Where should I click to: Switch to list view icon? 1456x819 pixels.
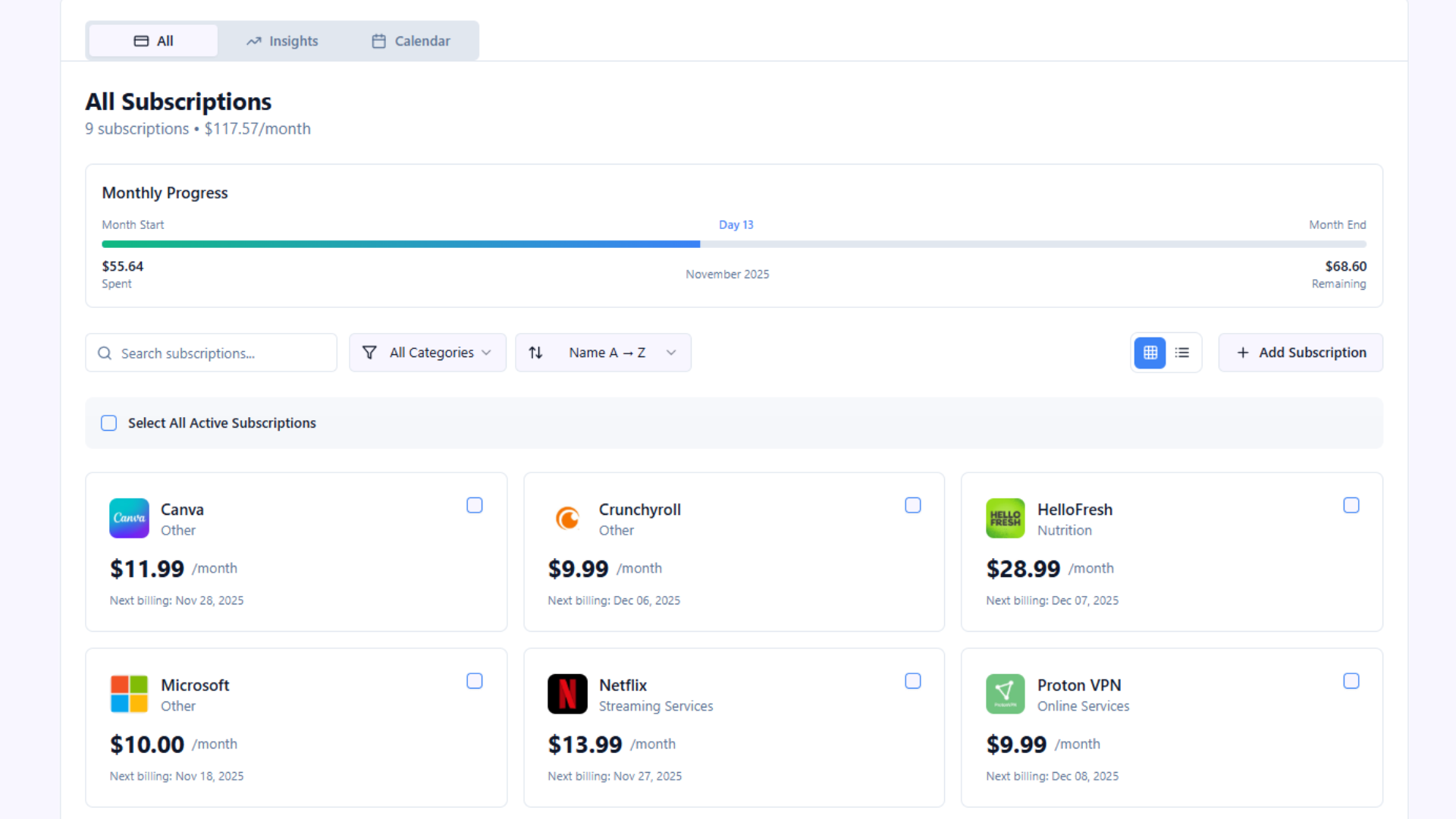point(1181,353)
